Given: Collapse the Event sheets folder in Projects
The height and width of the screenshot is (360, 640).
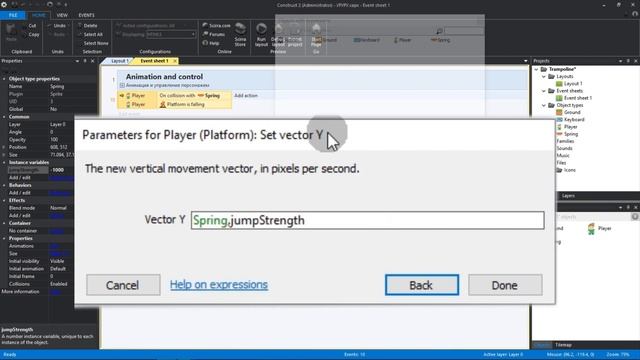Looking at the screenshot, I should [x=544, y=91].
